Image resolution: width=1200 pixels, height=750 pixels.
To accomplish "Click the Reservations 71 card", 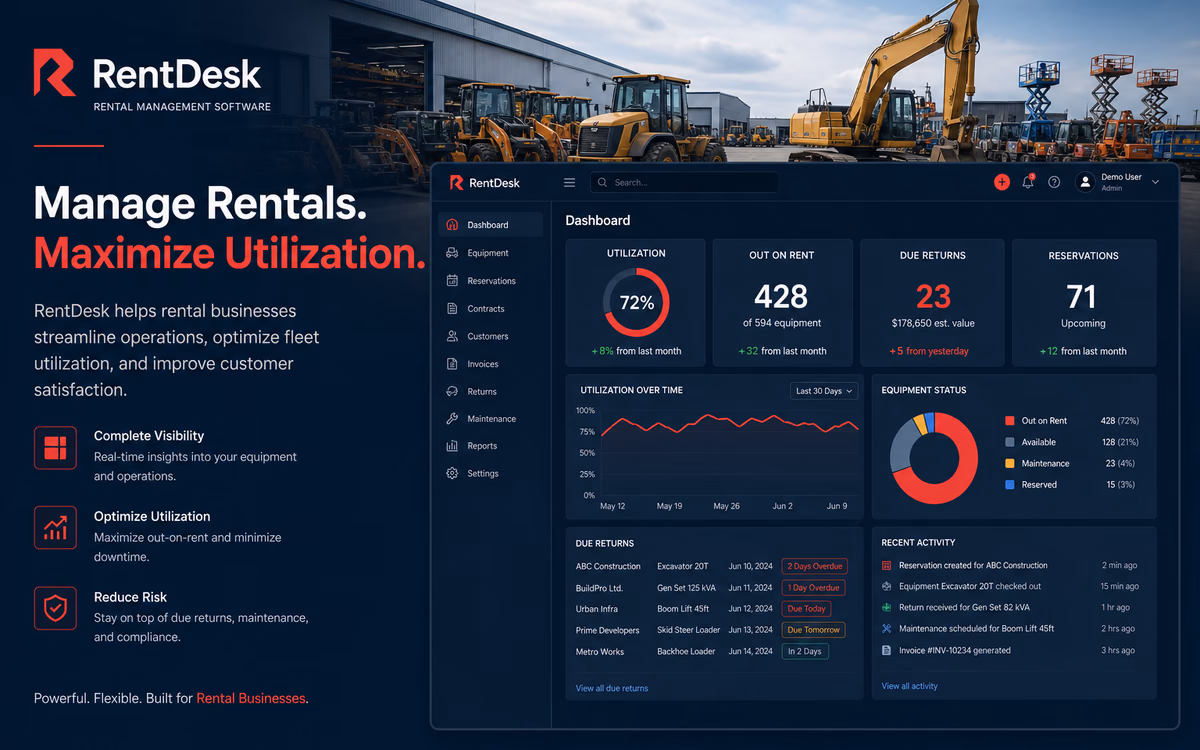I will pyautogui.click(x=1084, y=303).
